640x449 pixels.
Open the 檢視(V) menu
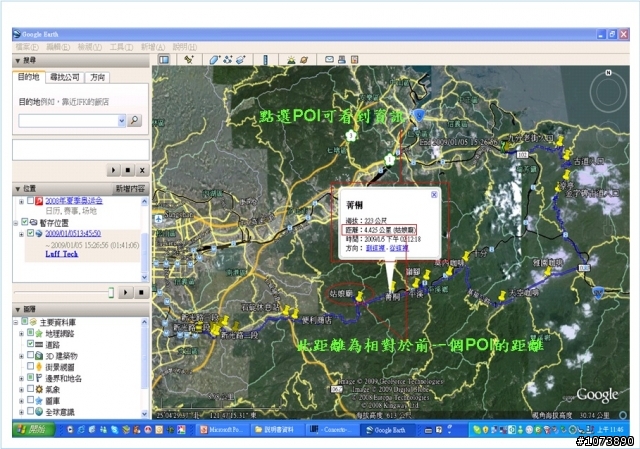pos(90,47)
